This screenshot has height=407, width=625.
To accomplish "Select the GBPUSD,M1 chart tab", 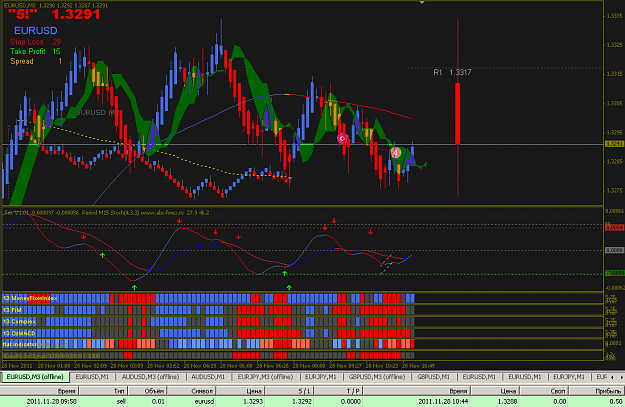I will (433, 377).
